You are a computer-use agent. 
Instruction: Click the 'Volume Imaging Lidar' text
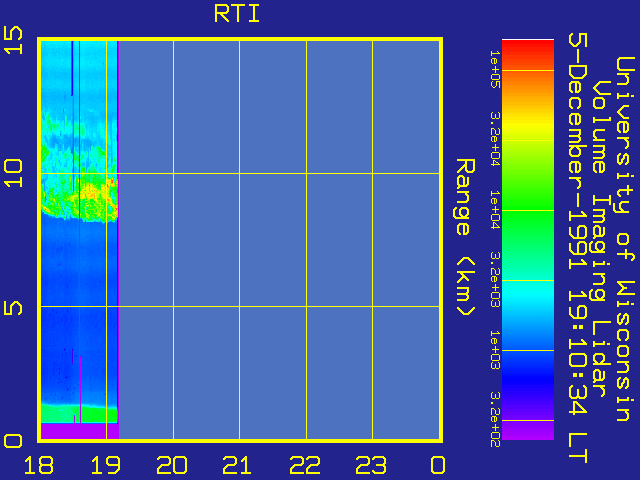[x=601, y=239]
